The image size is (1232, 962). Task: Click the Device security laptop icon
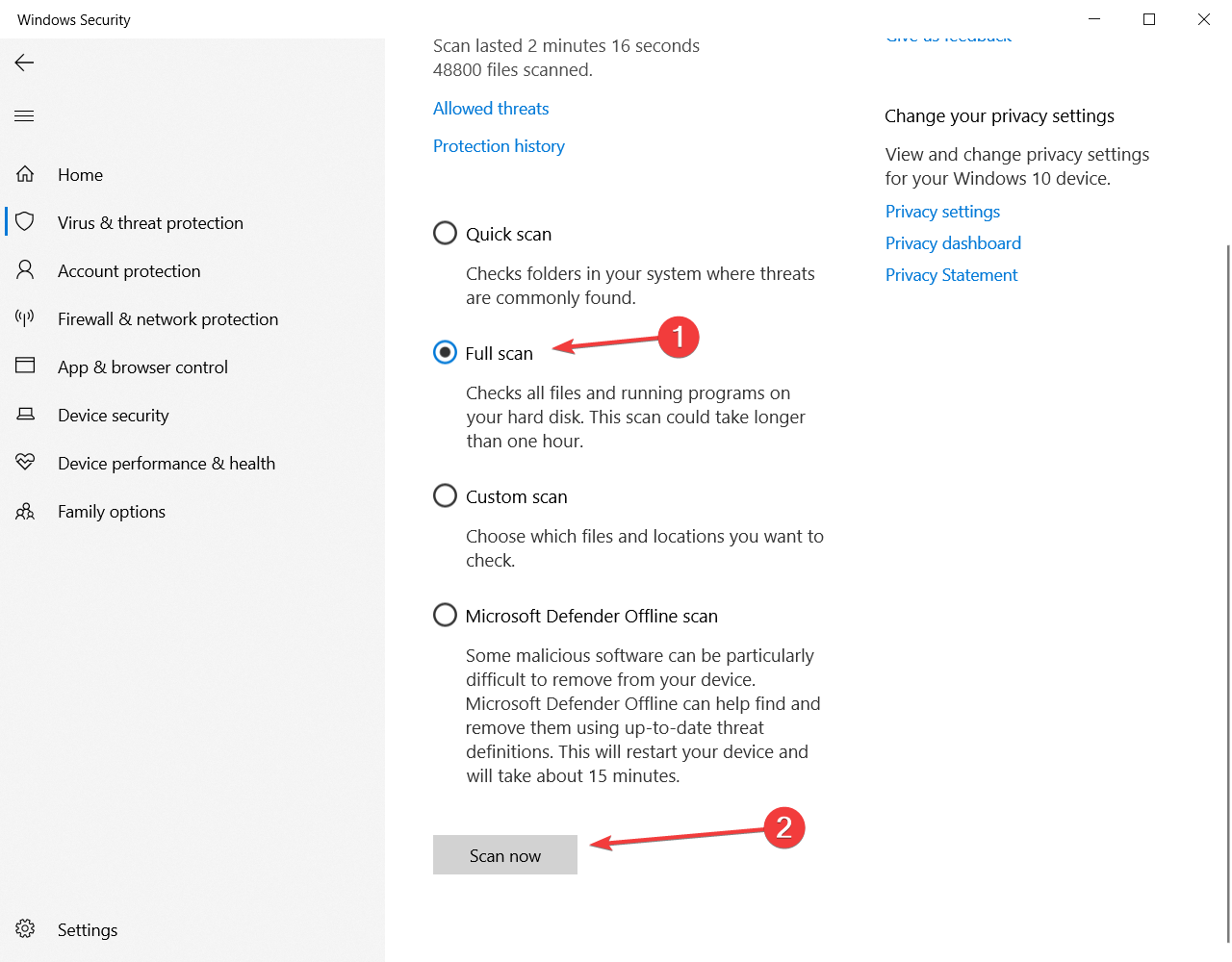[x=25, y=415]
